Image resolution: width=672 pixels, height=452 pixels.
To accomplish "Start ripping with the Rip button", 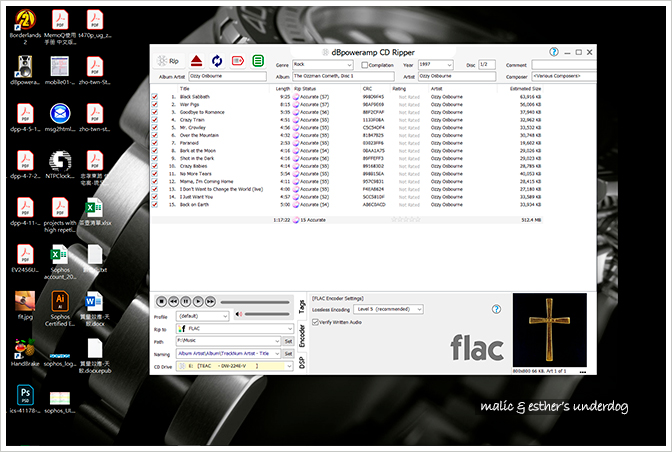I will coord(168,61).
